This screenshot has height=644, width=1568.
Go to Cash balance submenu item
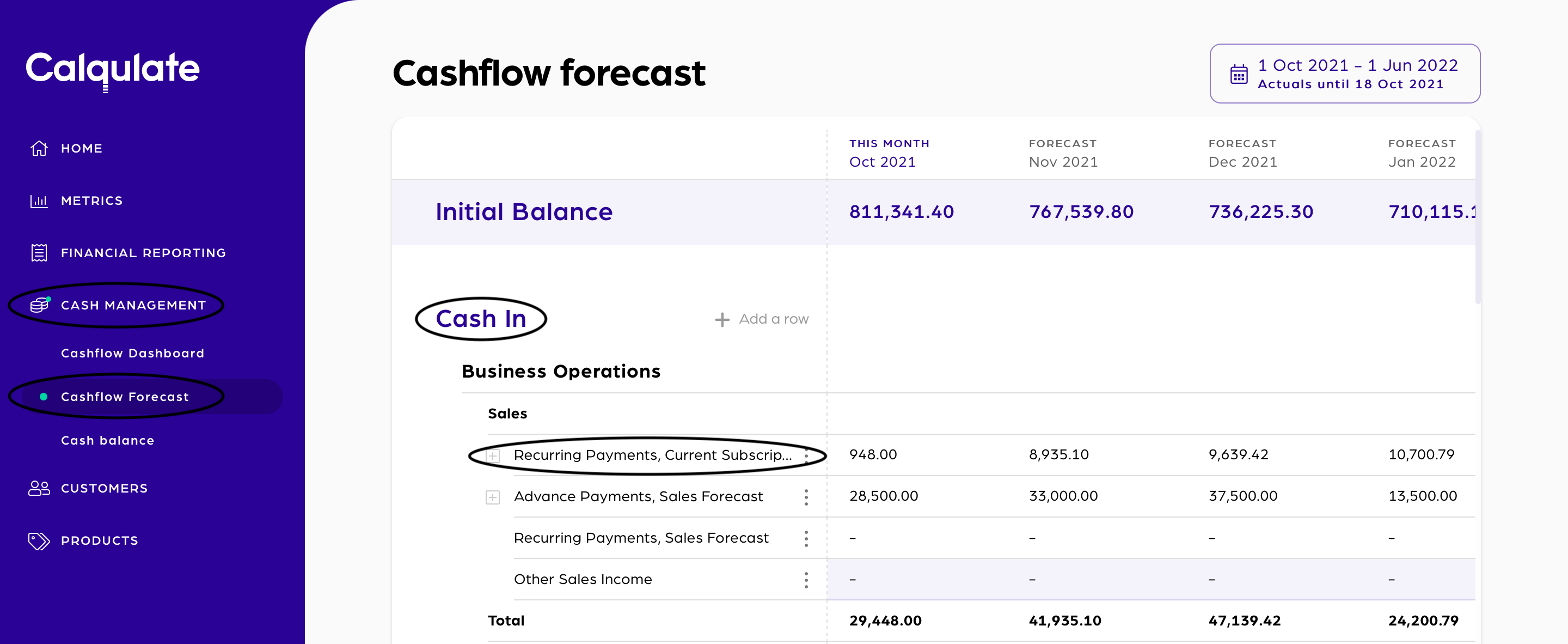108,441
